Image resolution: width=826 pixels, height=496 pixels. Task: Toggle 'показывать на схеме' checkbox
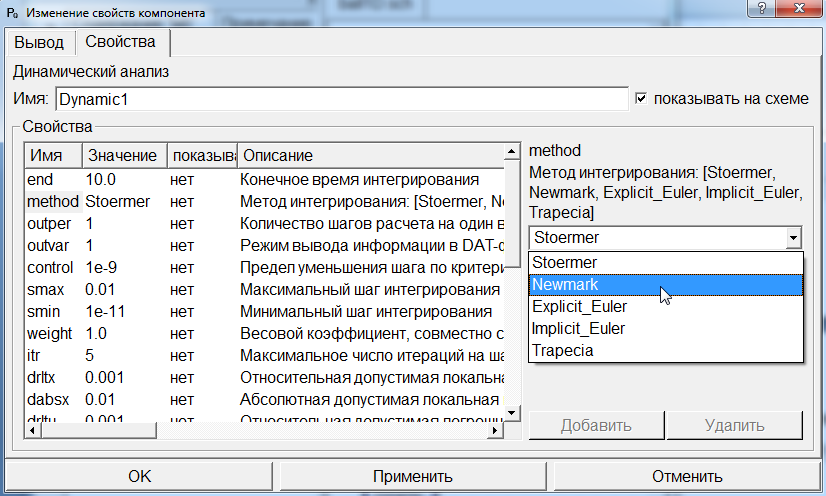642,99
